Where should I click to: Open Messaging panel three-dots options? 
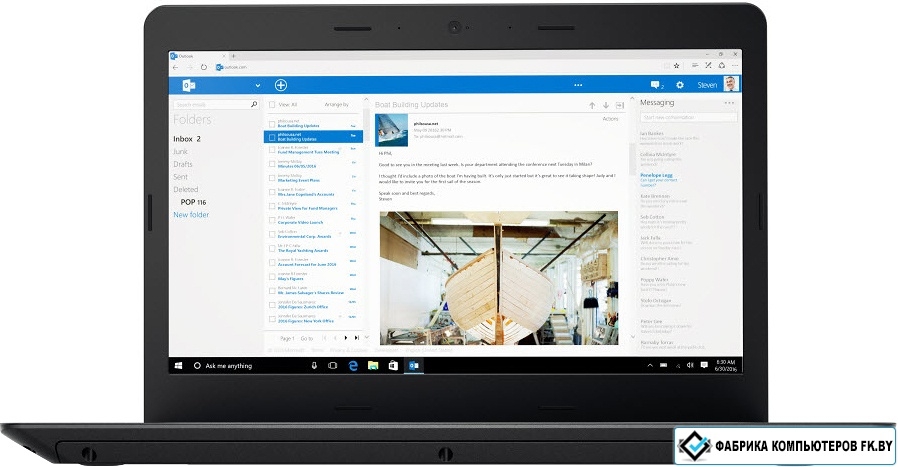(x=728, y=103)
